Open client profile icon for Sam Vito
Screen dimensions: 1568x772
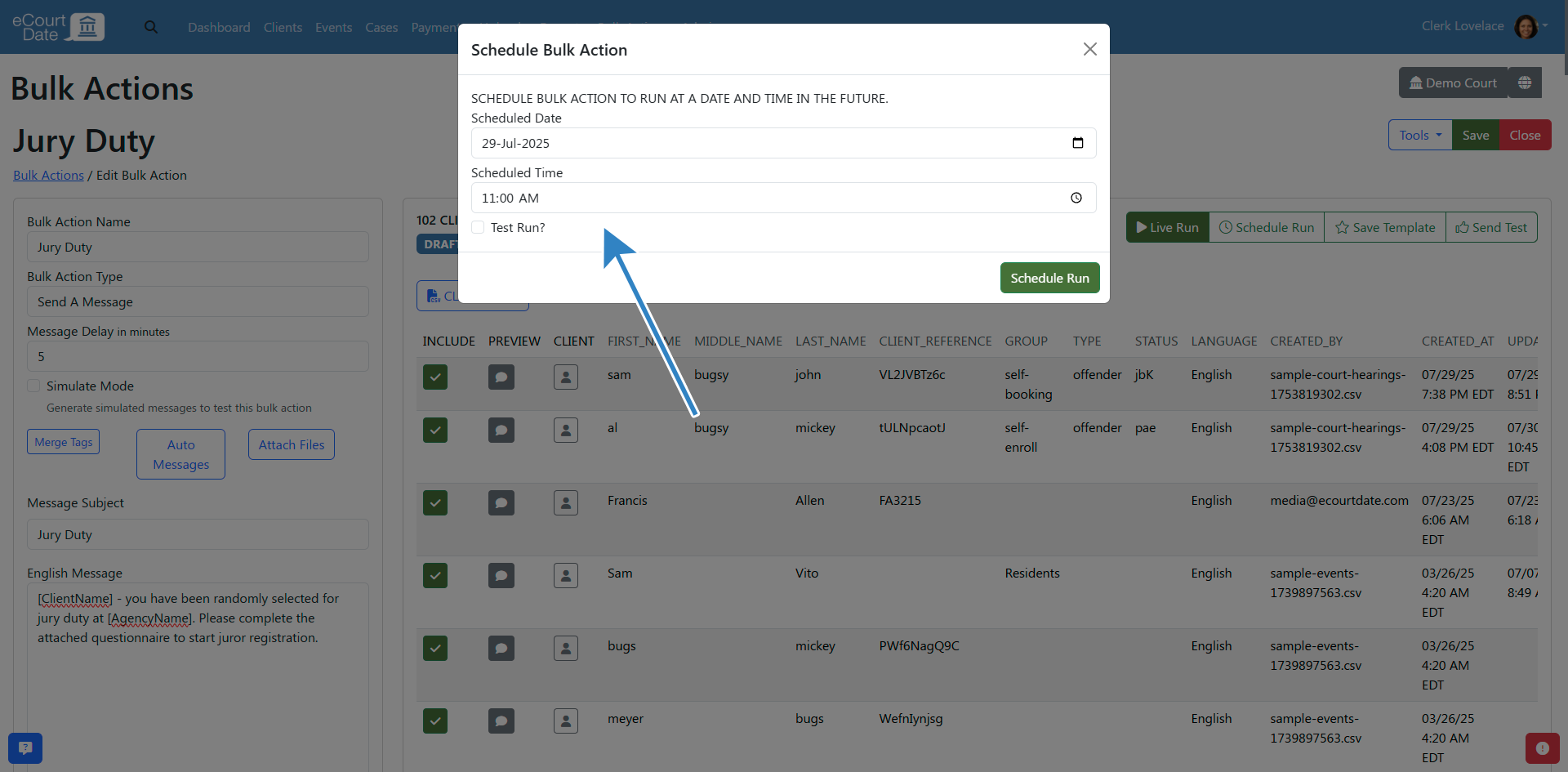(566, 575)
